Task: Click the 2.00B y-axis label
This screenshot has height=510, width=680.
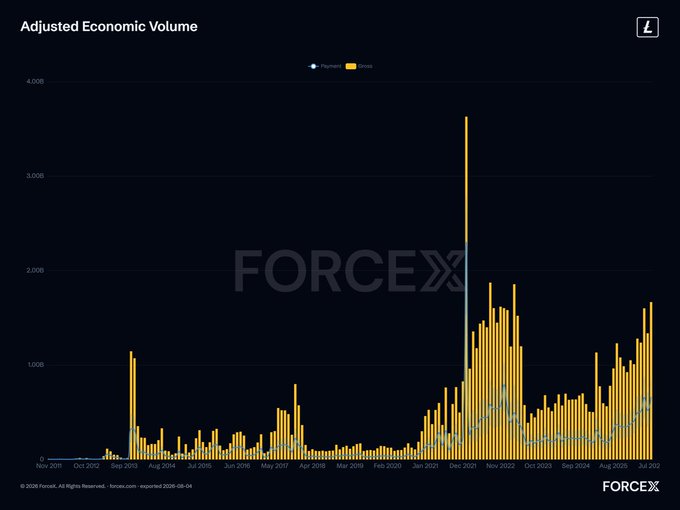Action: click(x=35, y=270)
